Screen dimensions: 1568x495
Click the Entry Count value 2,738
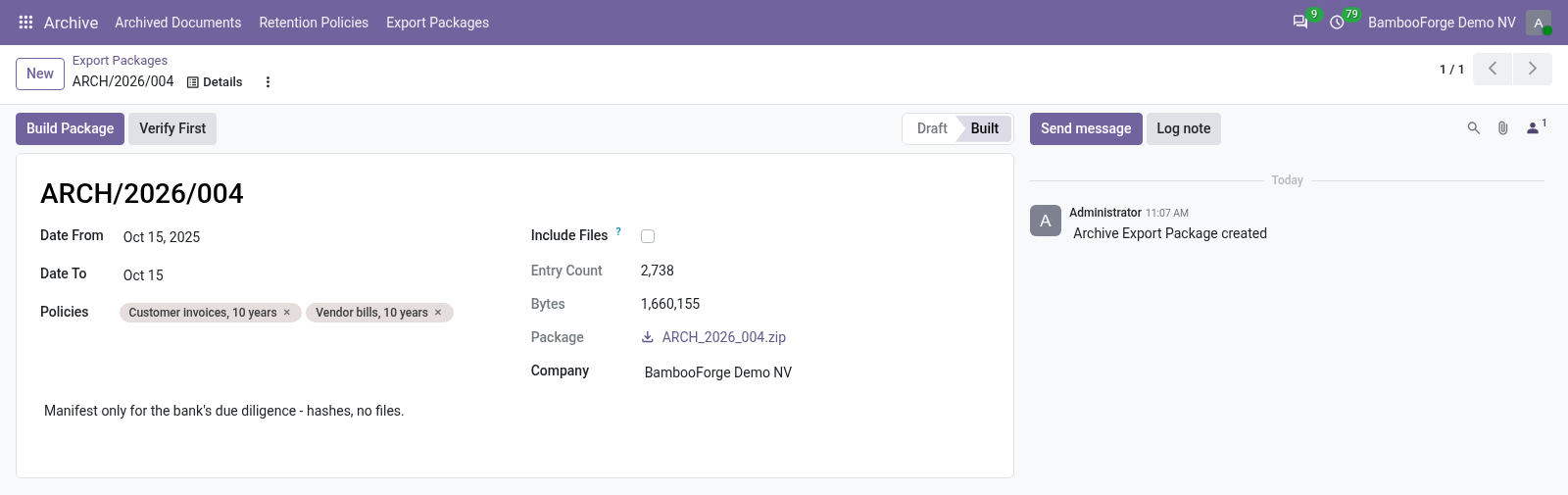pyautogui.click(x=658, y=271)
